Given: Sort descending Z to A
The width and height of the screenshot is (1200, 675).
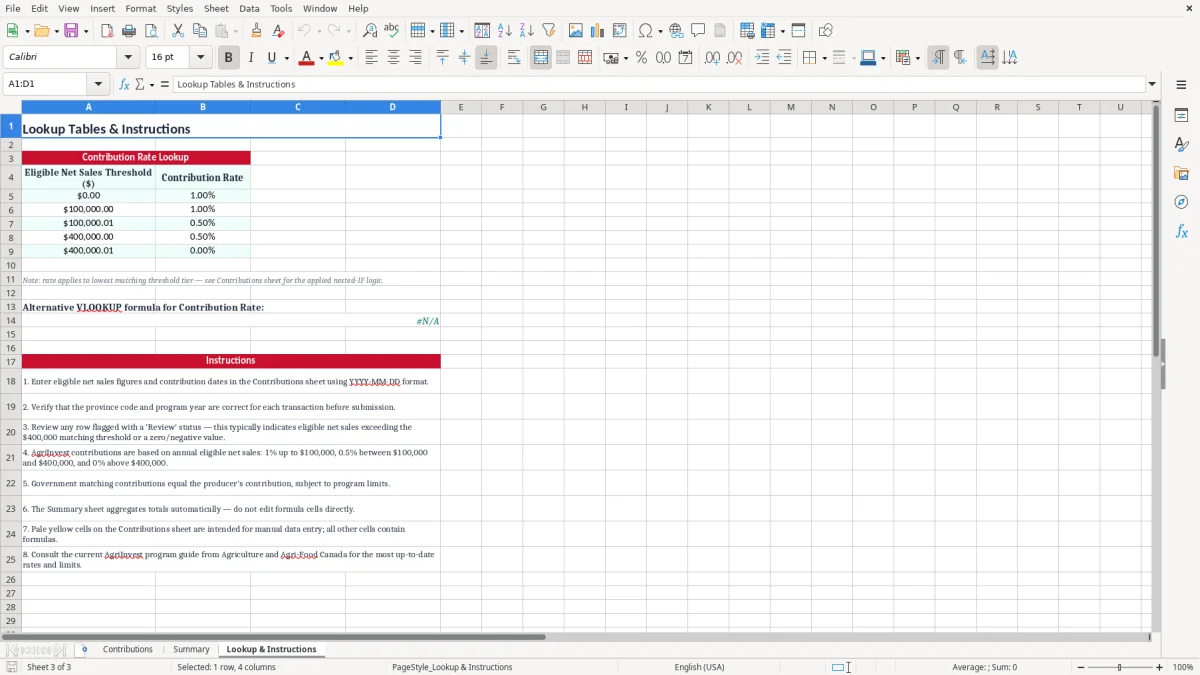Looking at the screenshot, I should click(526, 31).
